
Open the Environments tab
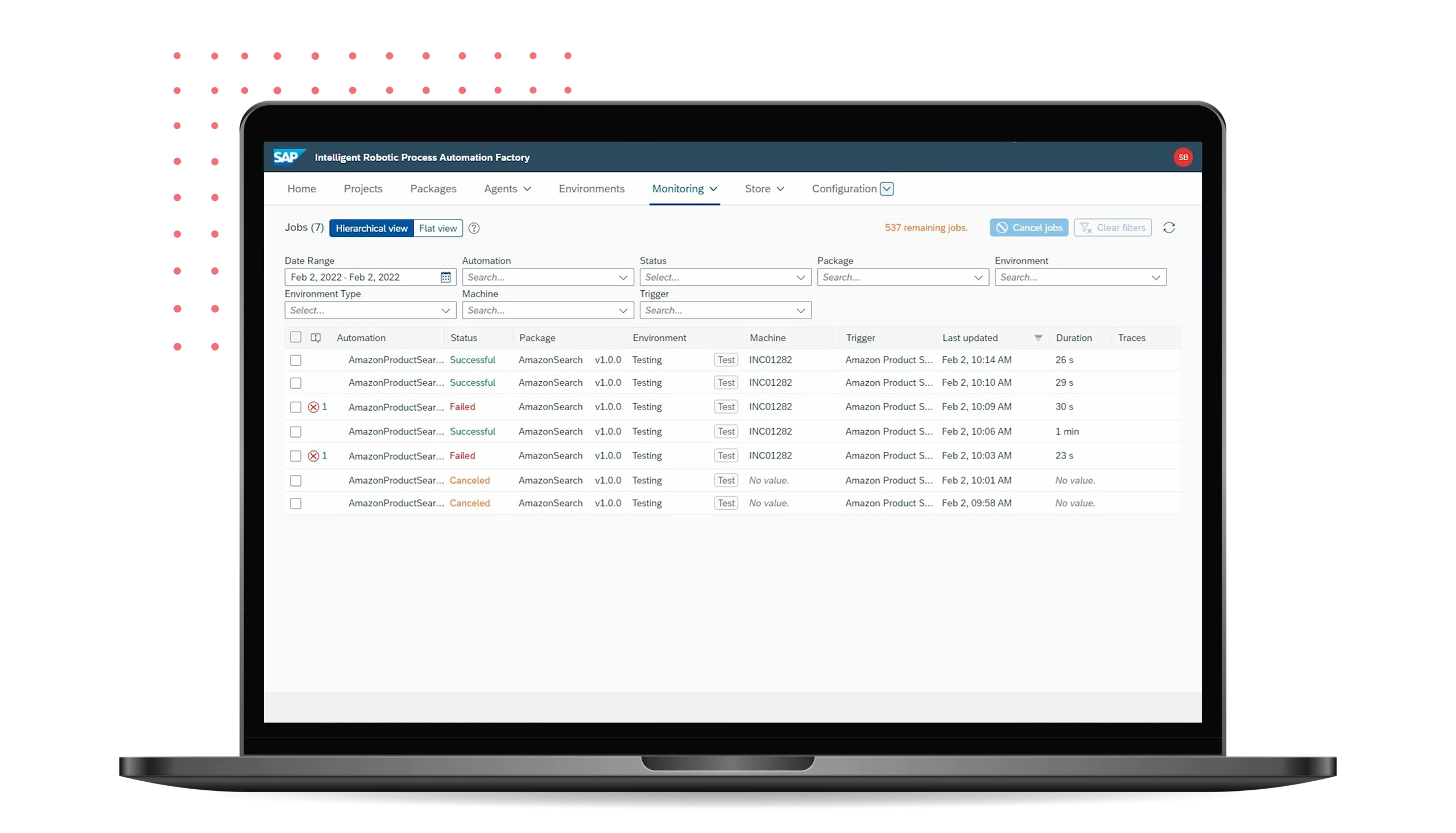tap(591, 189)
